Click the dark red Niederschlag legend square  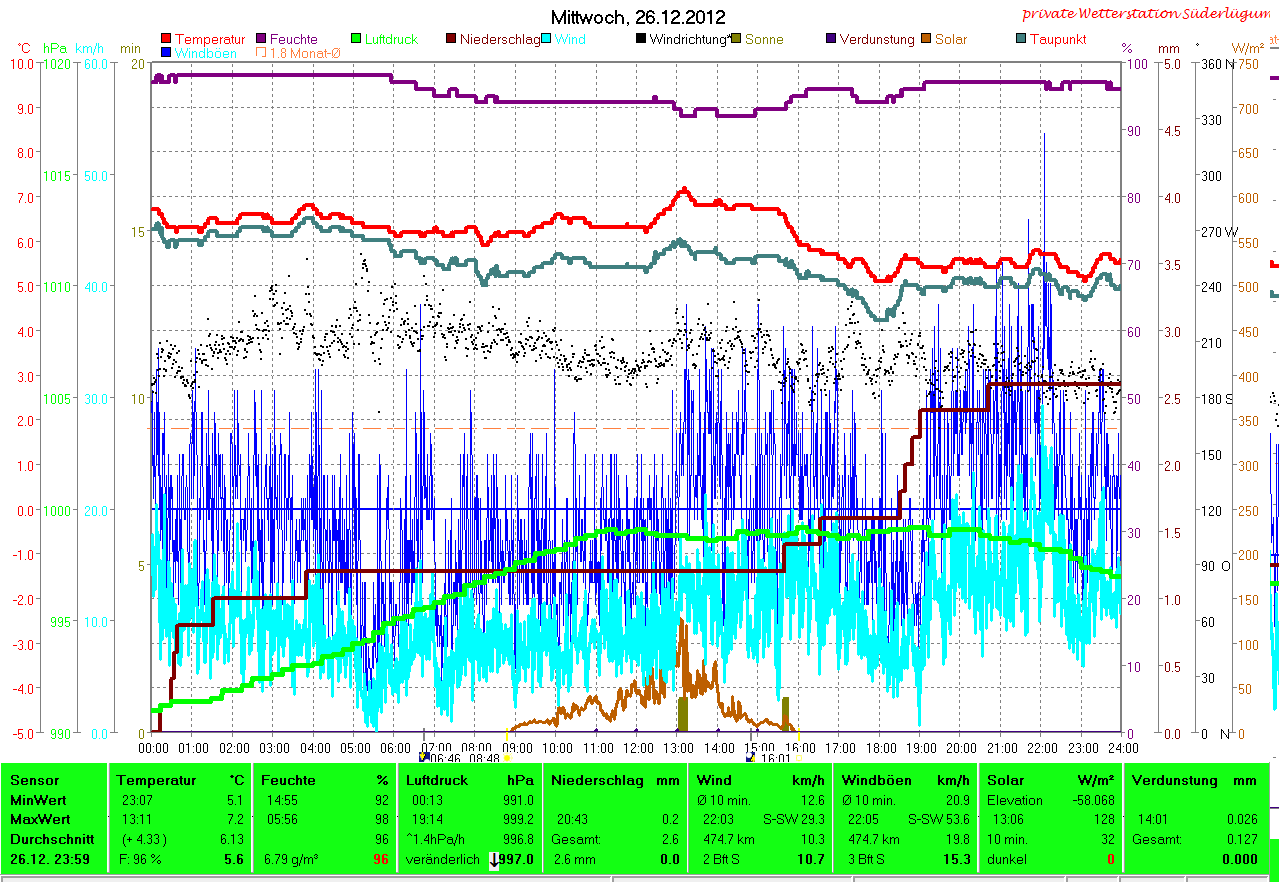point(451,40)
